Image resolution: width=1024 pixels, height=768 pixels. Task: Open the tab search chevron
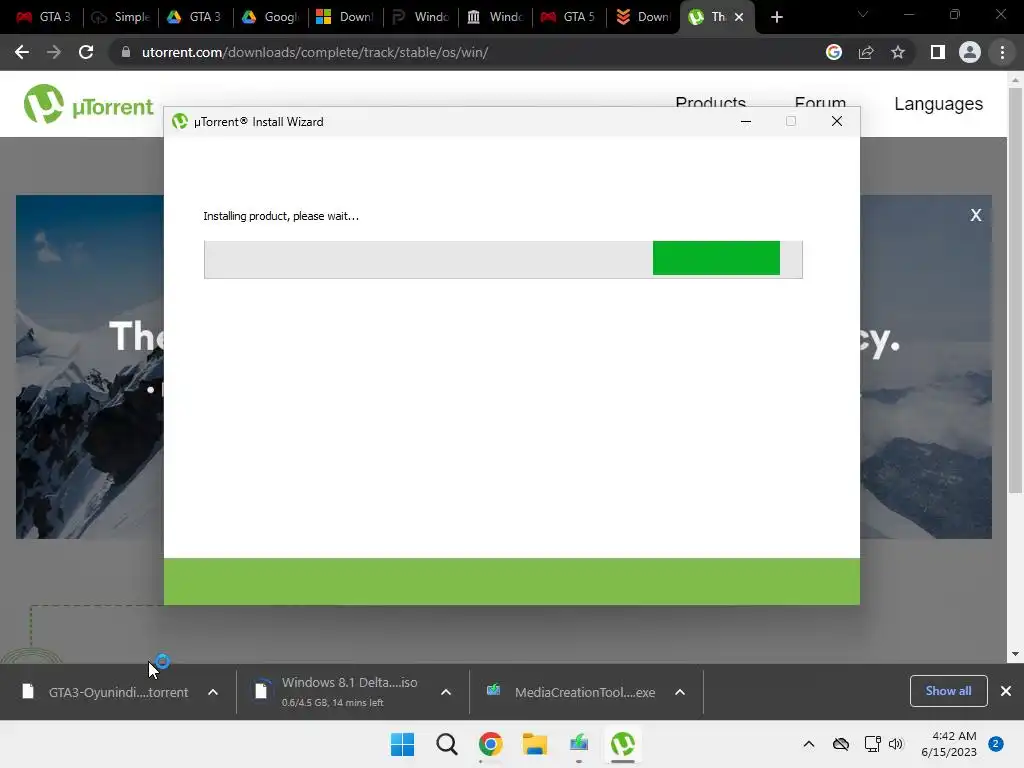tap(863, 14)
